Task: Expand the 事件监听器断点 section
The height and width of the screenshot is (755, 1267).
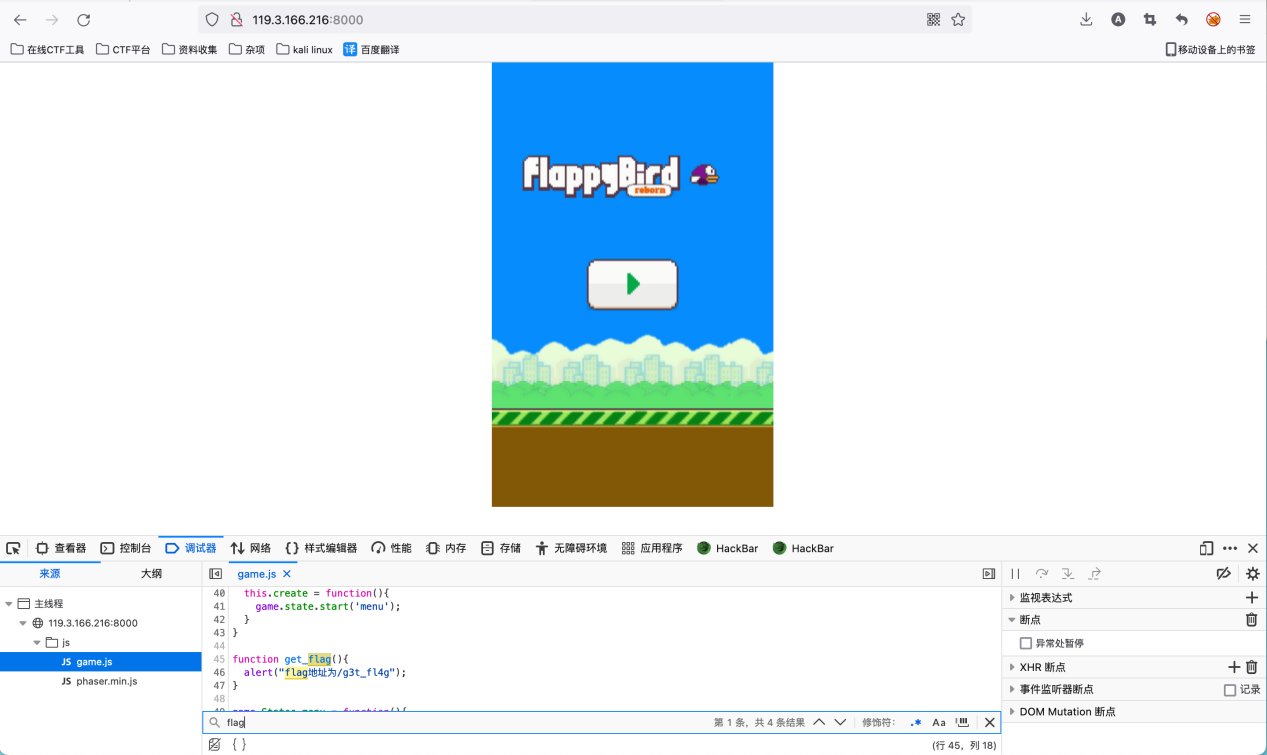Action: (1011, 690)
